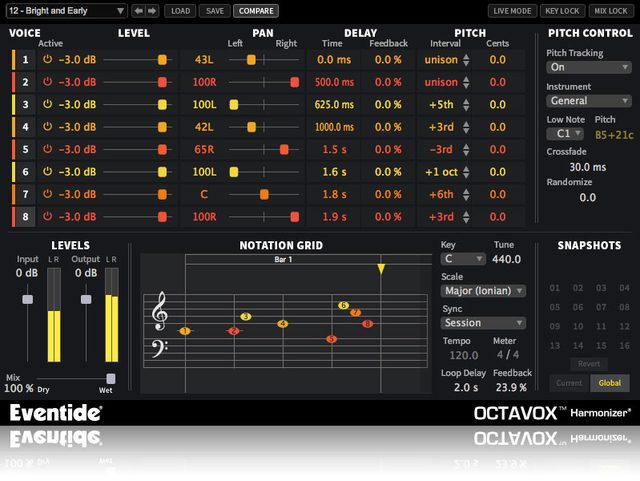Click the Revert snapshot button

589,364
